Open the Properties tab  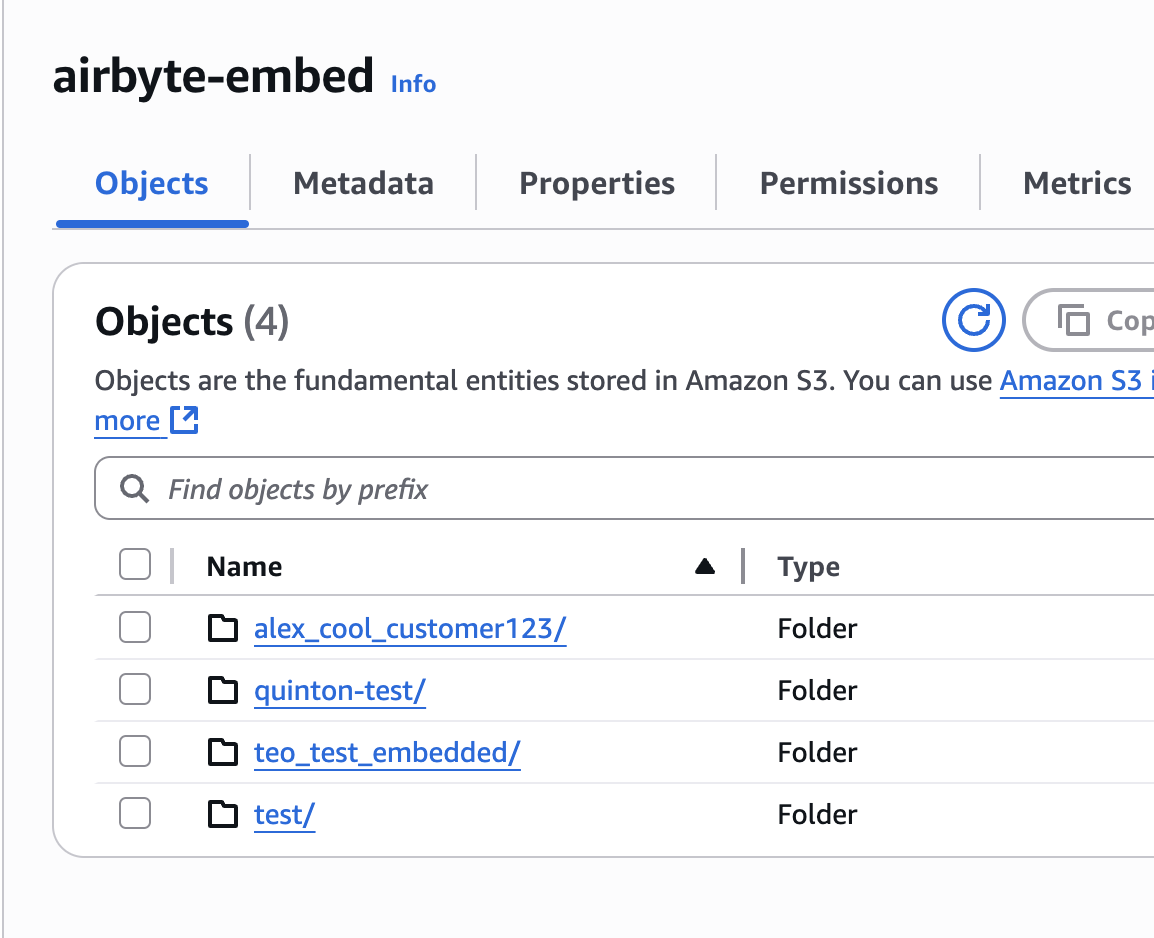coord(597,183)
